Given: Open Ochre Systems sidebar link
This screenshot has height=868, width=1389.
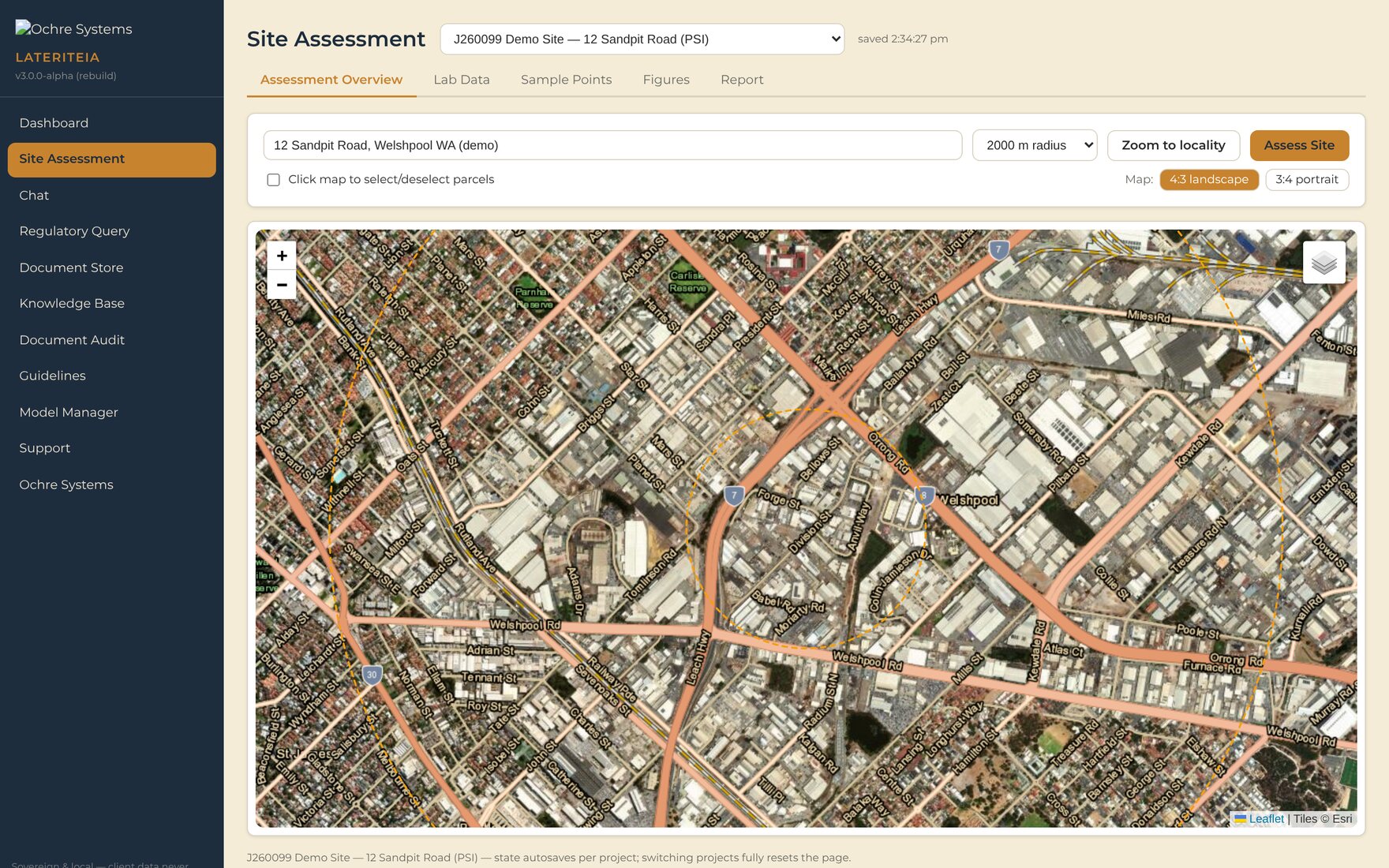Looking at the screenshot, I should tap(111, 485).
